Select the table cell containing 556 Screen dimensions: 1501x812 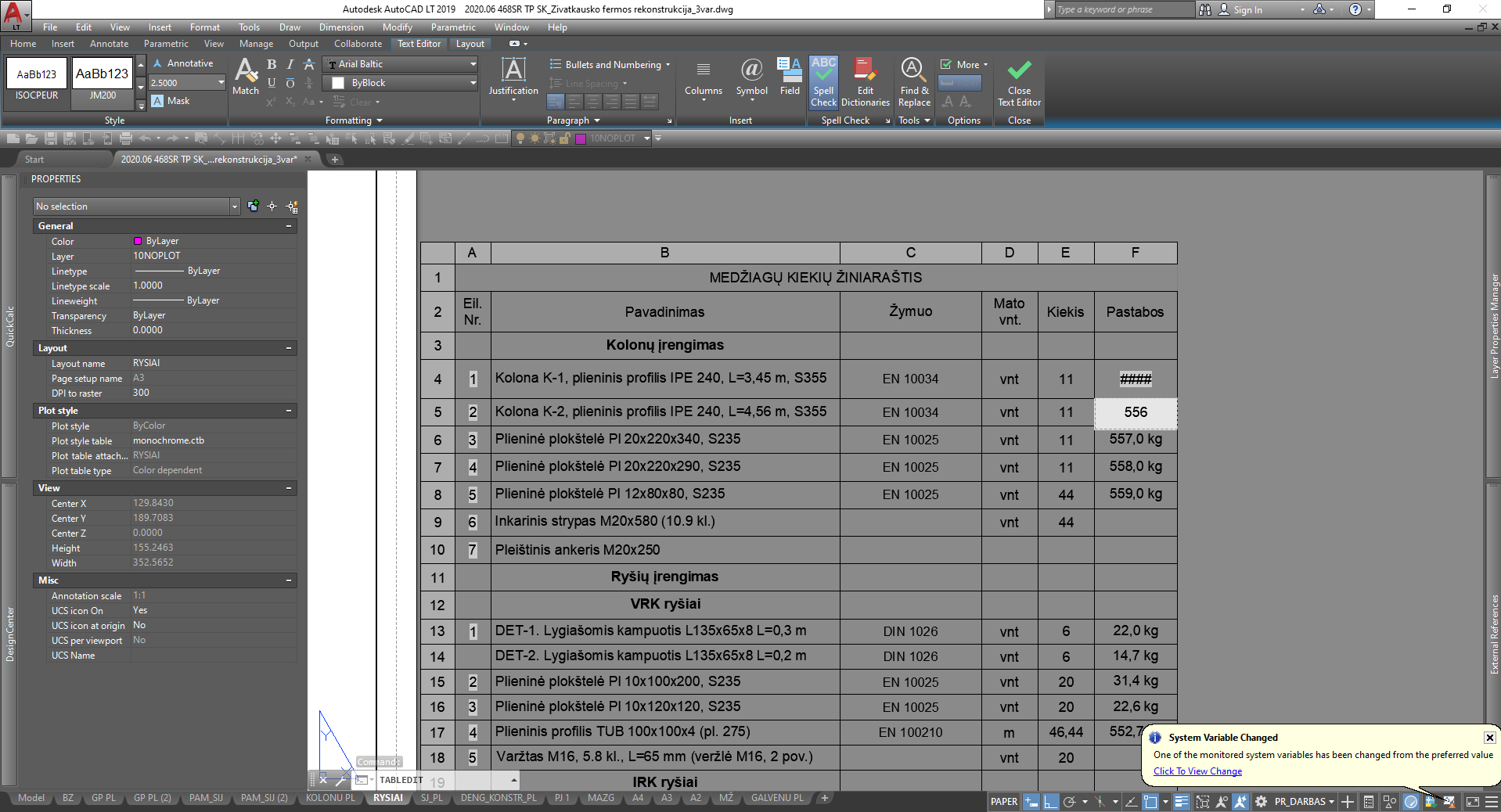point(1136,413)
